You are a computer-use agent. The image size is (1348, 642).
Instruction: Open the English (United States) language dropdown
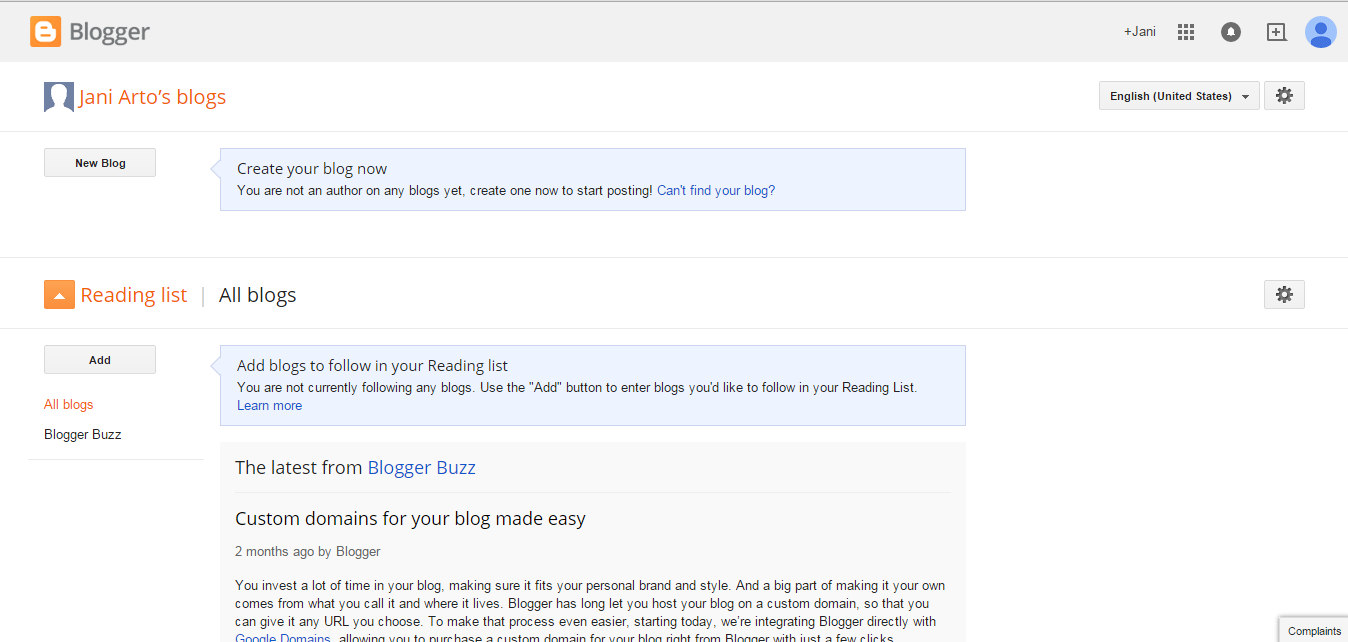click(1179, 96)
